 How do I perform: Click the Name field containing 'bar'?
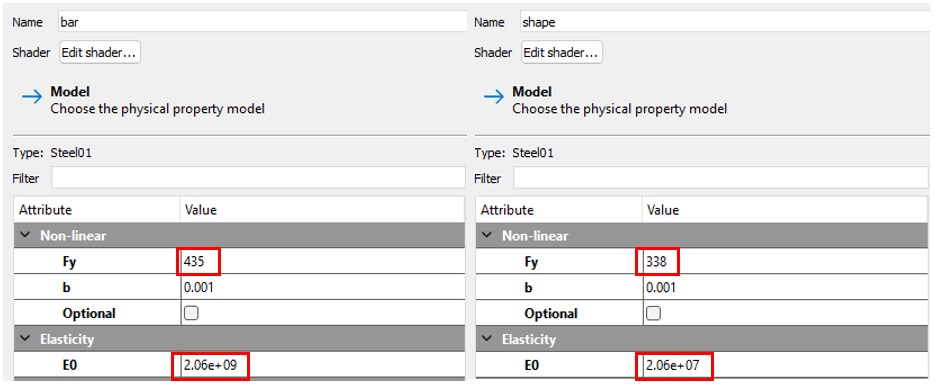point(262,22)
